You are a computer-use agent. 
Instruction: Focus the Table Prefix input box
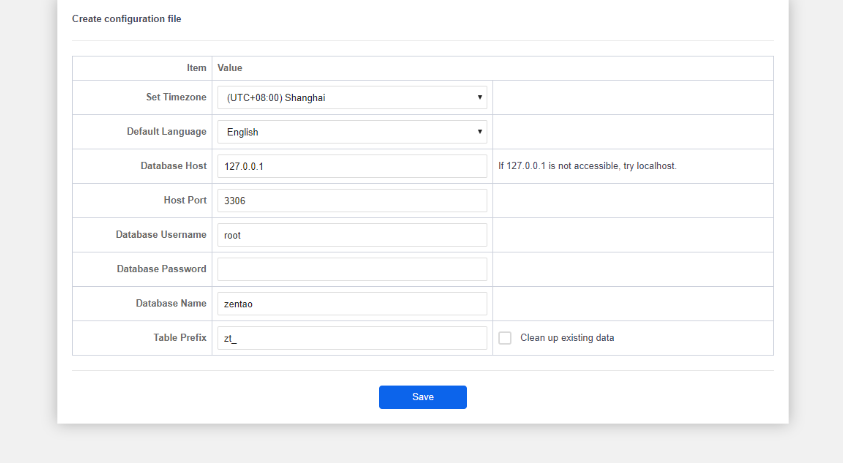pos(351,338)
